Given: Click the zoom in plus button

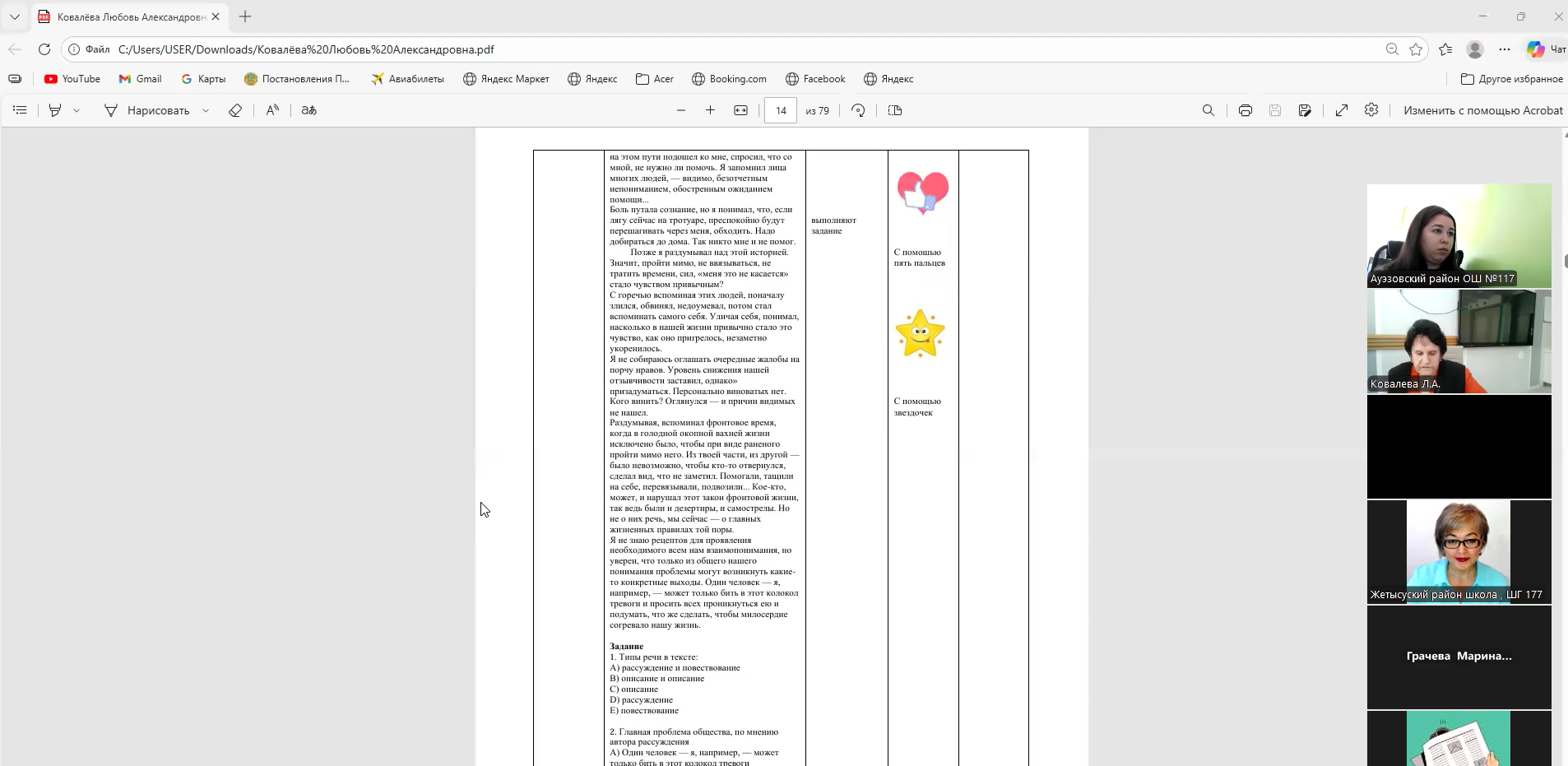Looking at the screenshot, I should [x=710, y=110].
